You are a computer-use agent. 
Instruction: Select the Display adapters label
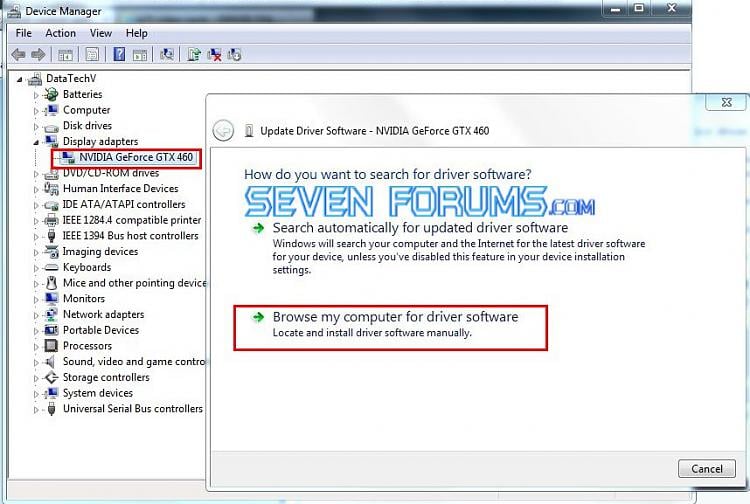[x=100, y=142]
